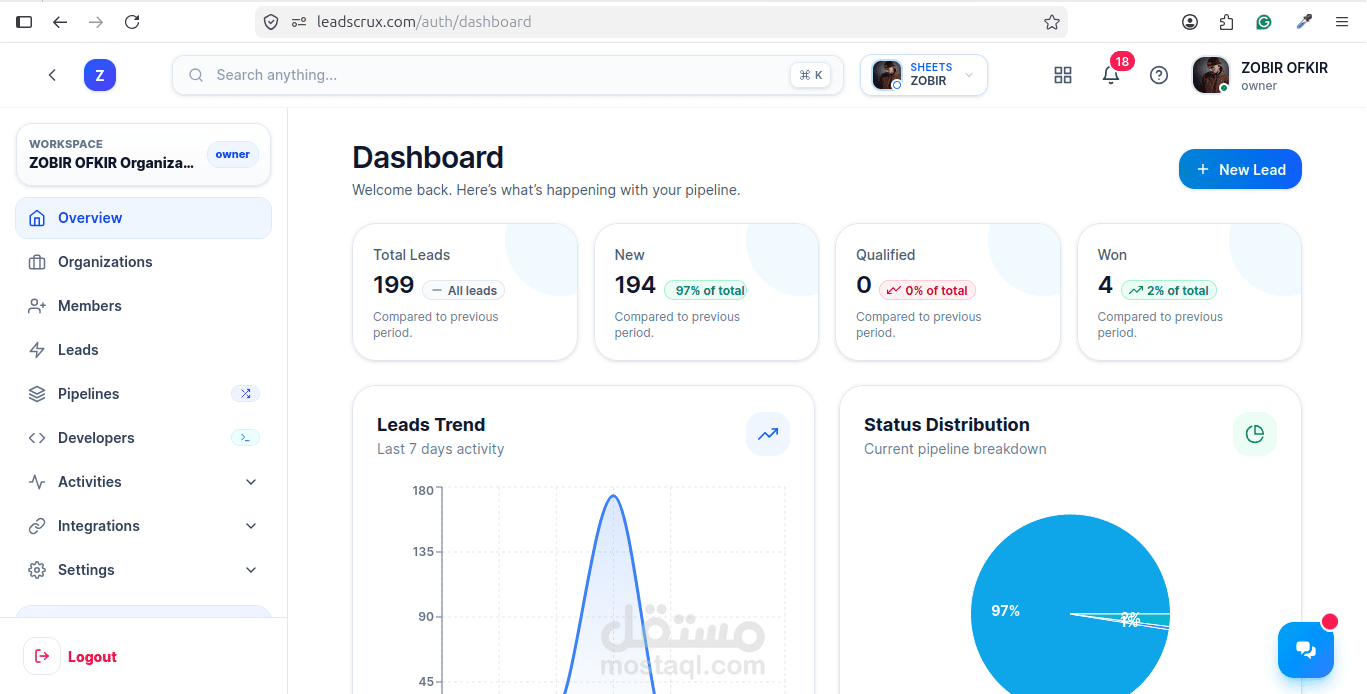Bookmark this page with star icon
This screenshot has height=694, width=1367.
pos(1051,21)
